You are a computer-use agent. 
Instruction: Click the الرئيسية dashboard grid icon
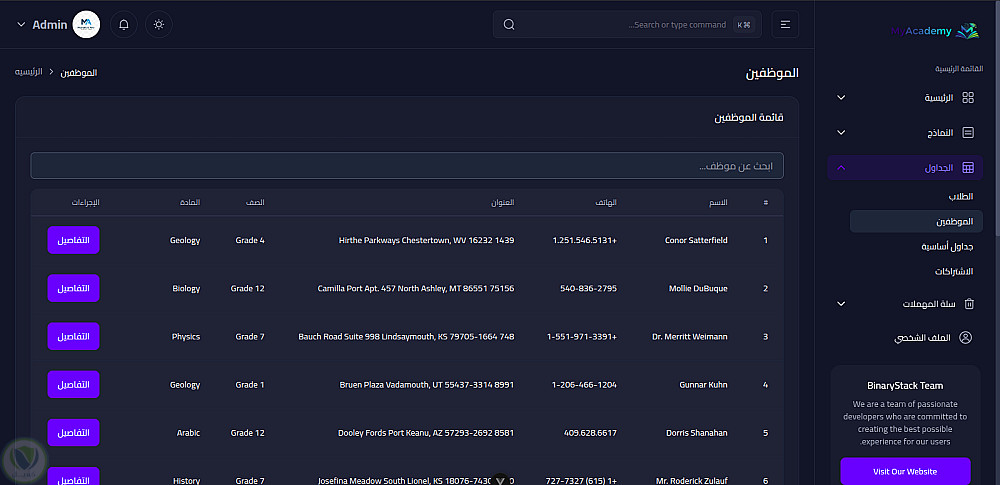pyautogui.click(x=968, y=98)
